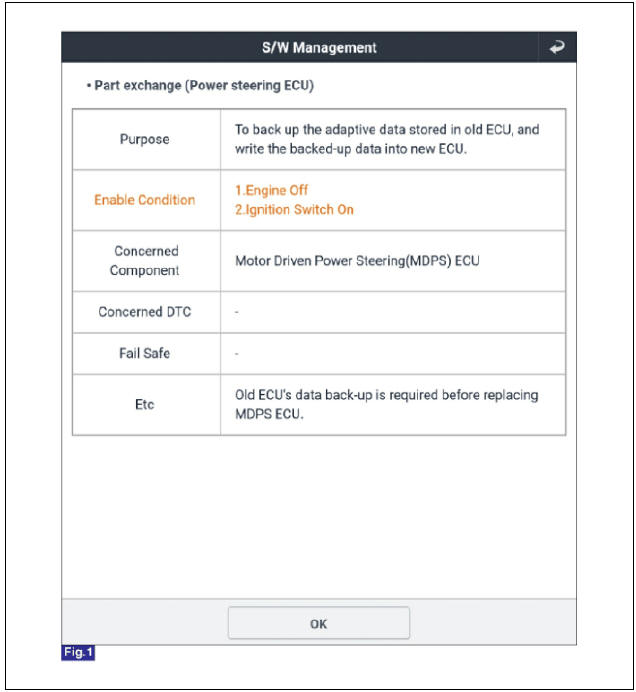The height and width of the screenshot is (692, 636).
Task: Confirm with the OK button
Action: [319, 623]
